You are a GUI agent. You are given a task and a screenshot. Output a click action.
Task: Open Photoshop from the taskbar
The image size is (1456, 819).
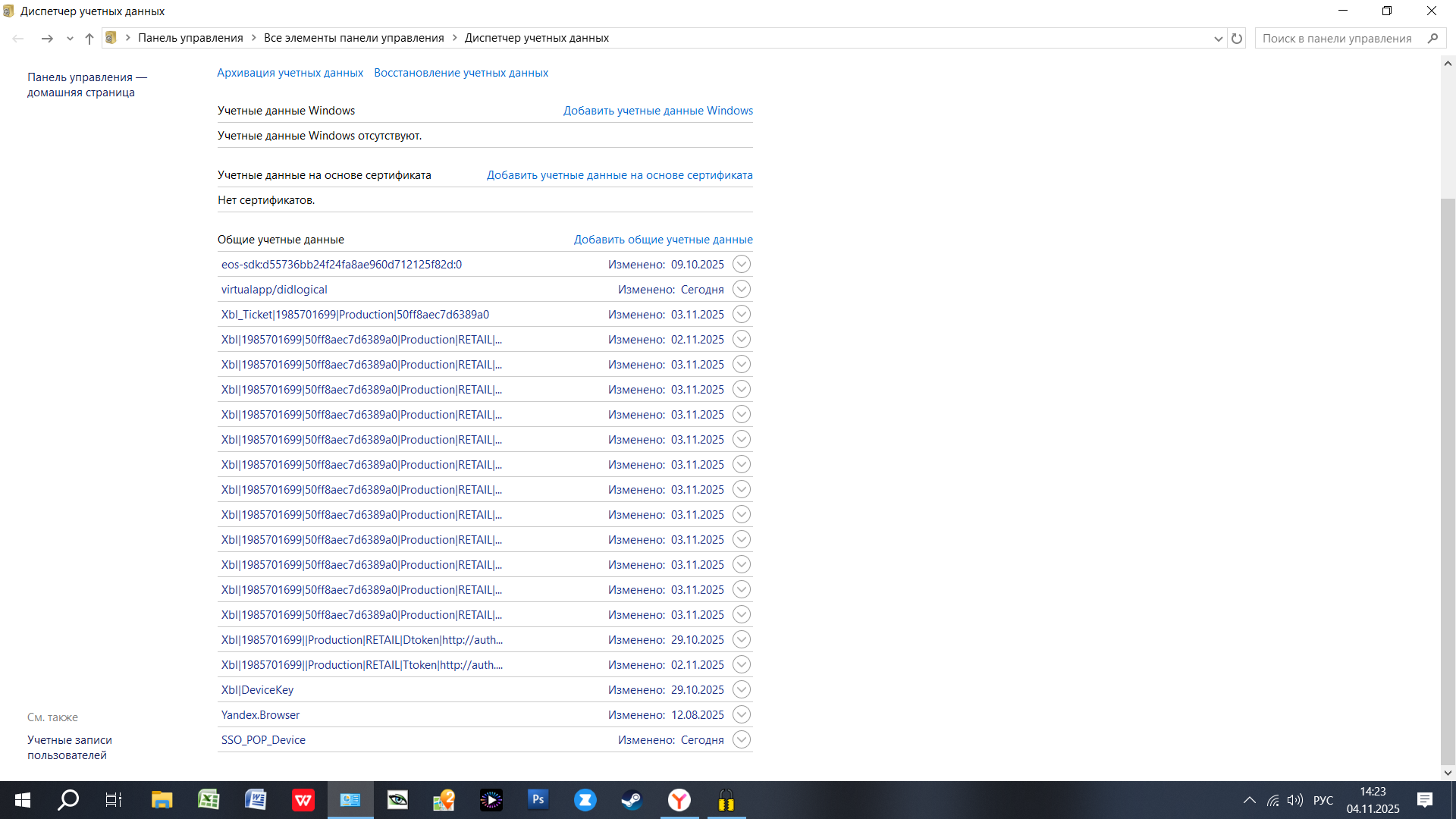coord(538,799)
